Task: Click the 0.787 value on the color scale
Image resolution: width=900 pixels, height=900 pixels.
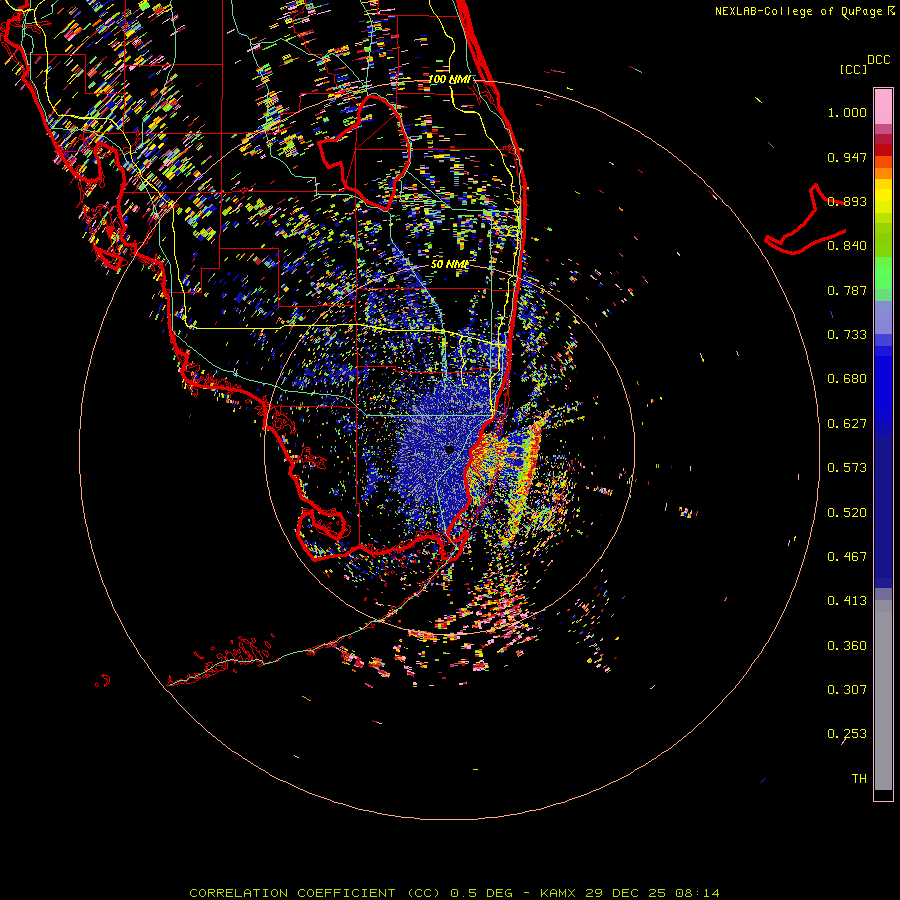Action: [x=847, y=290]
